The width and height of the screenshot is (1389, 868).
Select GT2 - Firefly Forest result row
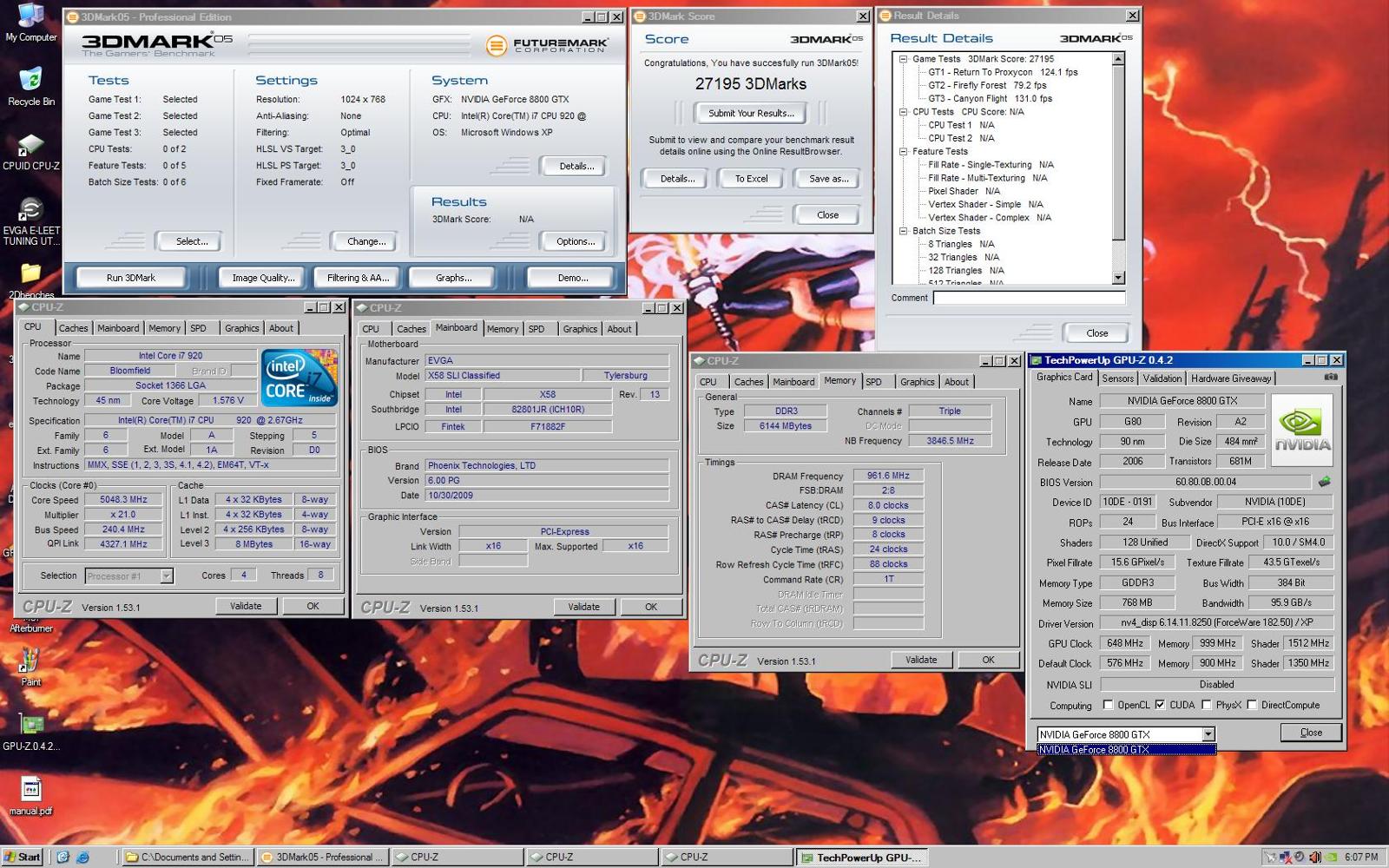(987, 85)
